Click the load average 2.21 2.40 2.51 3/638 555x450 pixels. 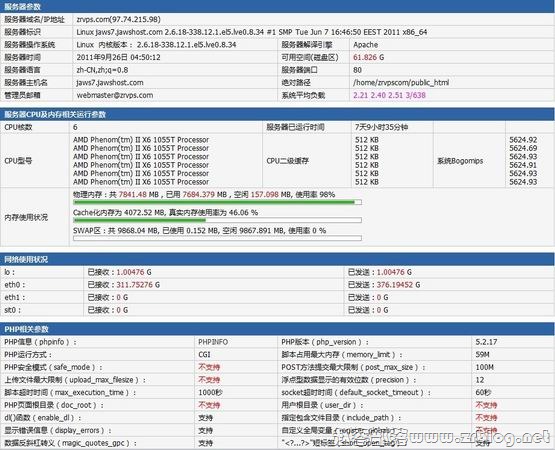(x=389, y=95)
